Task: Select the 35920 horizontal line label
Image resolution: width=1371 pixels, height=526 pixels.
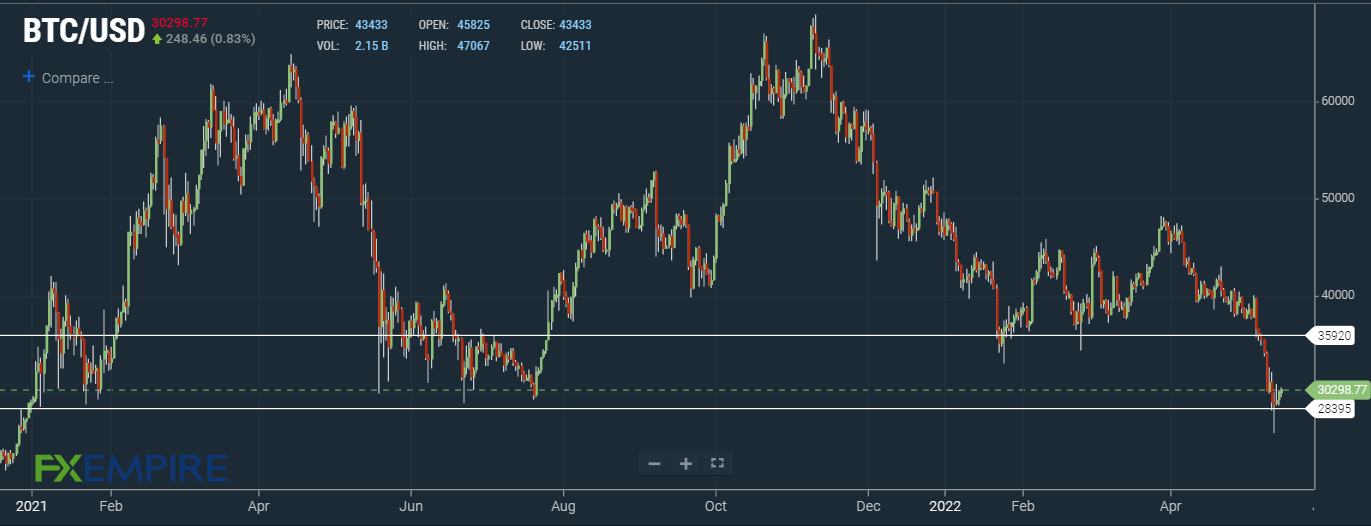Action: (1332, 336)
